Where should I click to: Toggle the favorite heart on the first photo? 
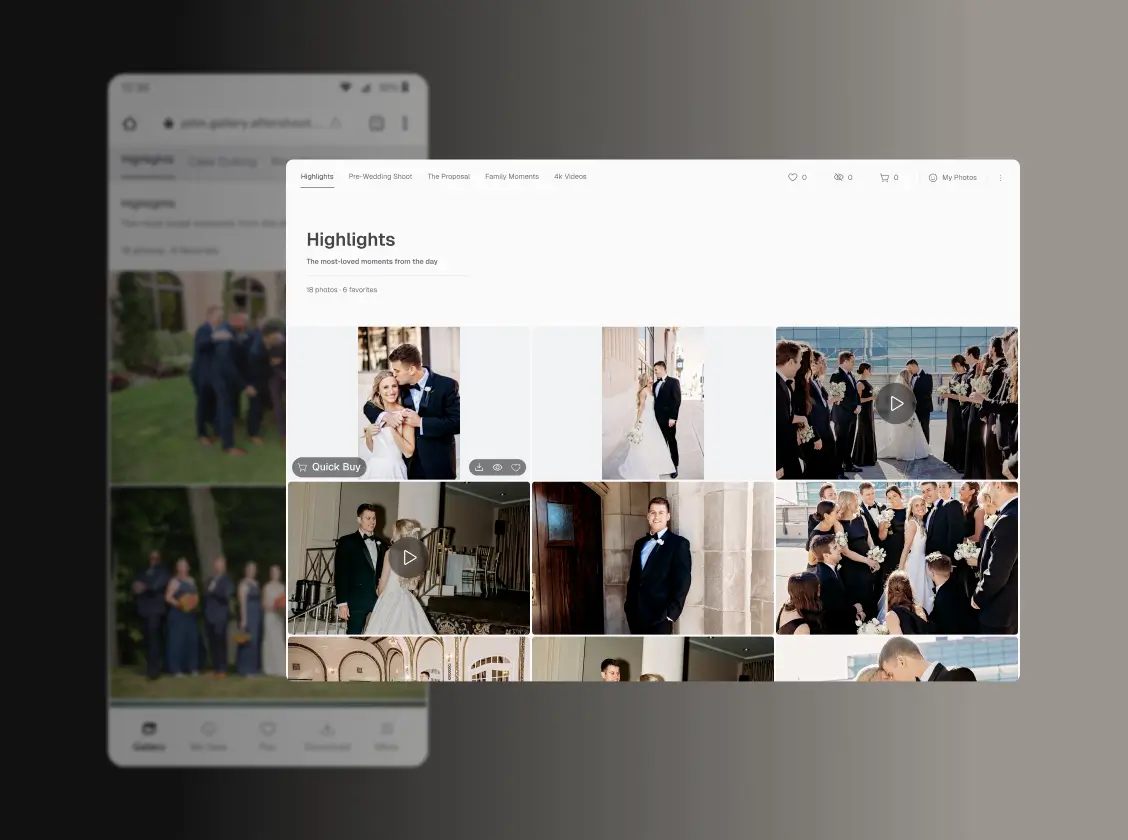click(x=516, y=467)
